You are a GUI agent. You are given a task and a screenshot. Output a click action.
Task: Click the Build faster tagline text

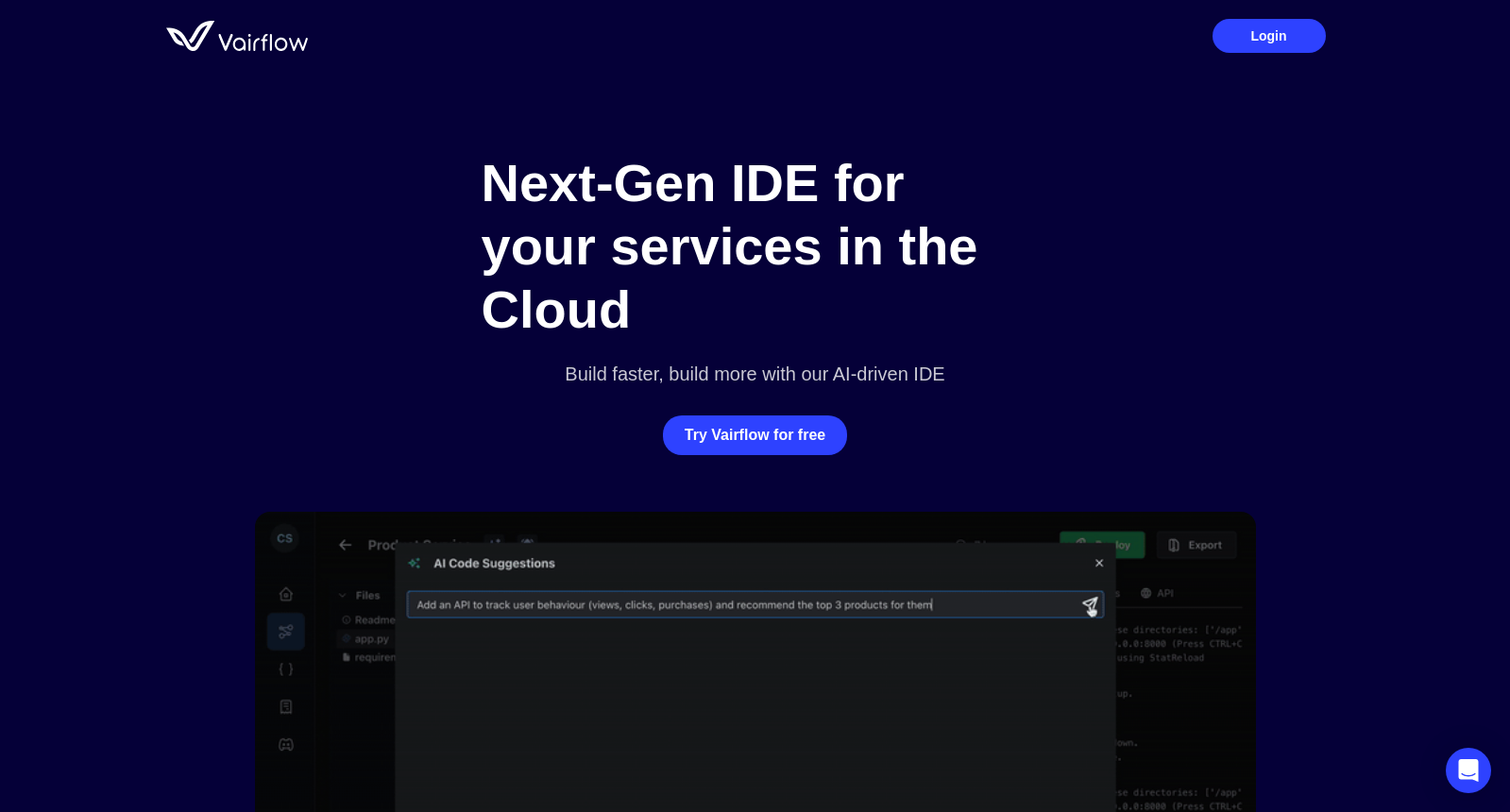(x=755, y=374)
